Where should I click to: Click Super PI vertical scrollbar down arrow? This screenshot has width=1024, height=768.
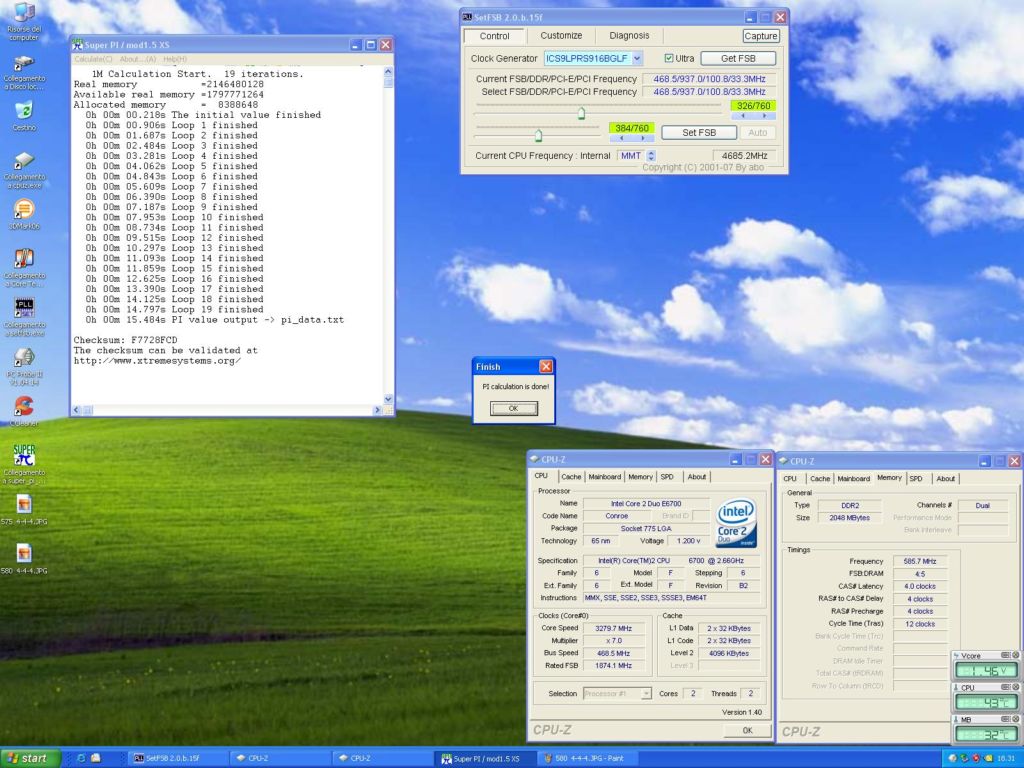click(x=389, y=399)
